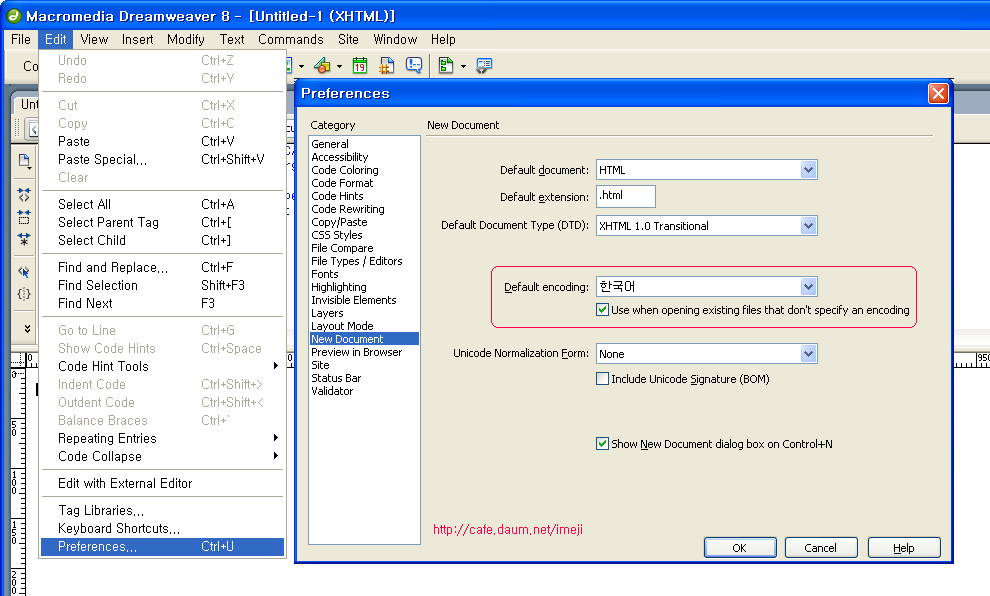Screen dimensions: 990x596
Task: Select the Highlighting category
Action: tap(339, 287)
